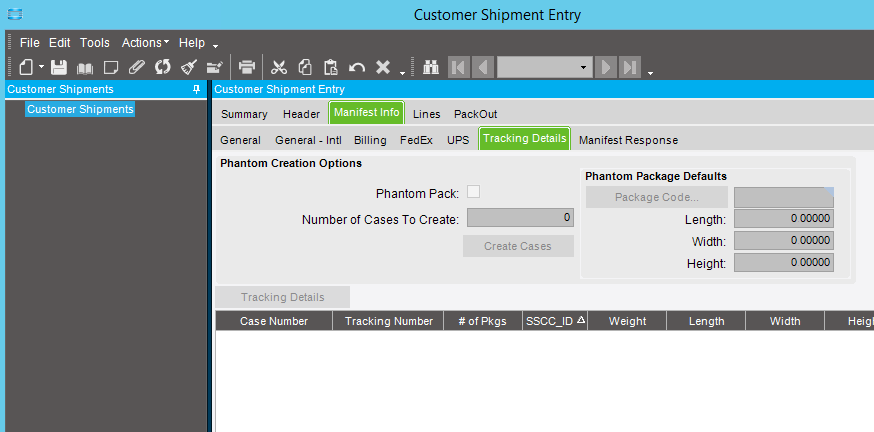
Task: Open the Edit menu
Action: coord(60,43)
